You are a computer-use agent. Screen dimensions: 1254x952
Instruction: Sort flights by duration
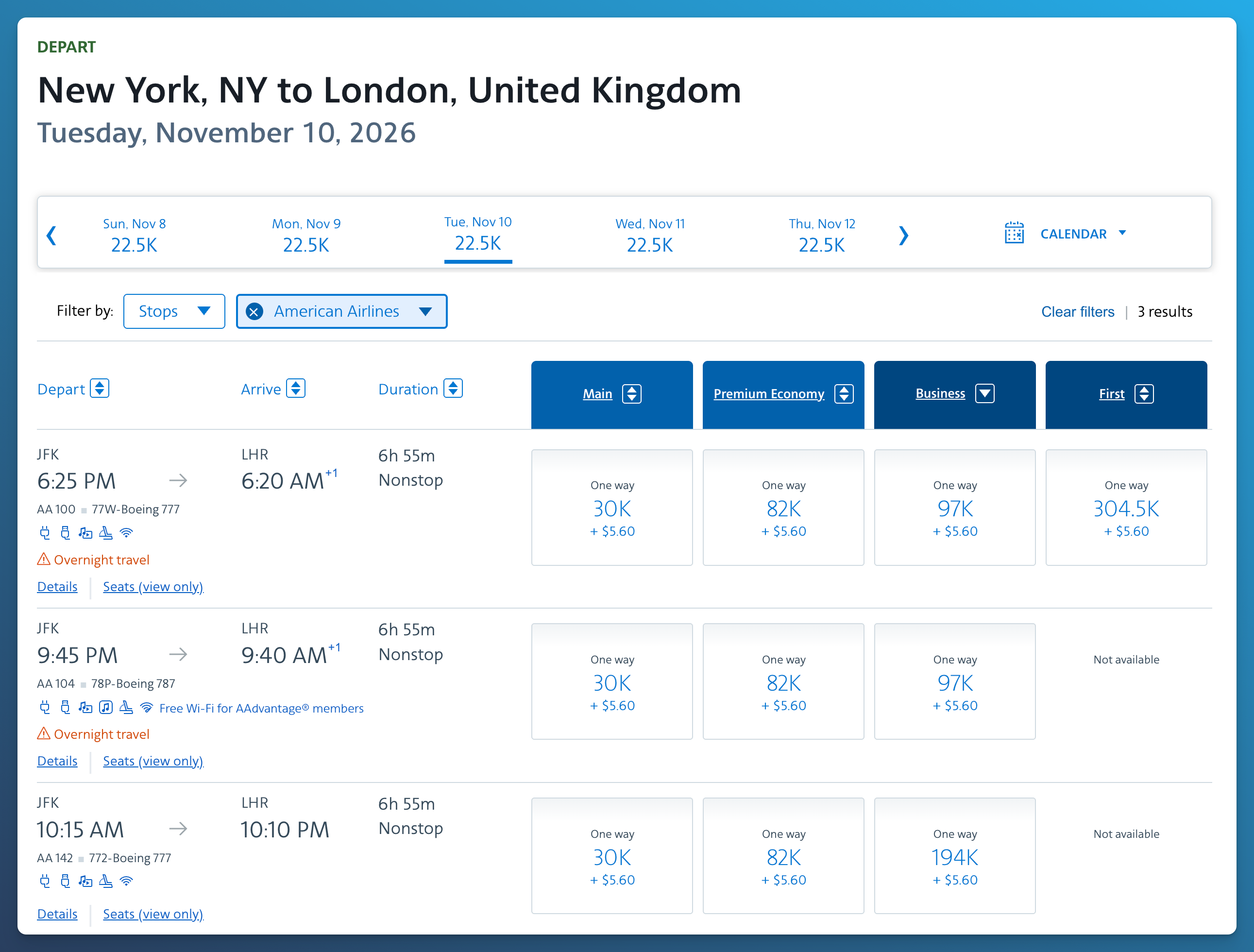coord(453,389)
